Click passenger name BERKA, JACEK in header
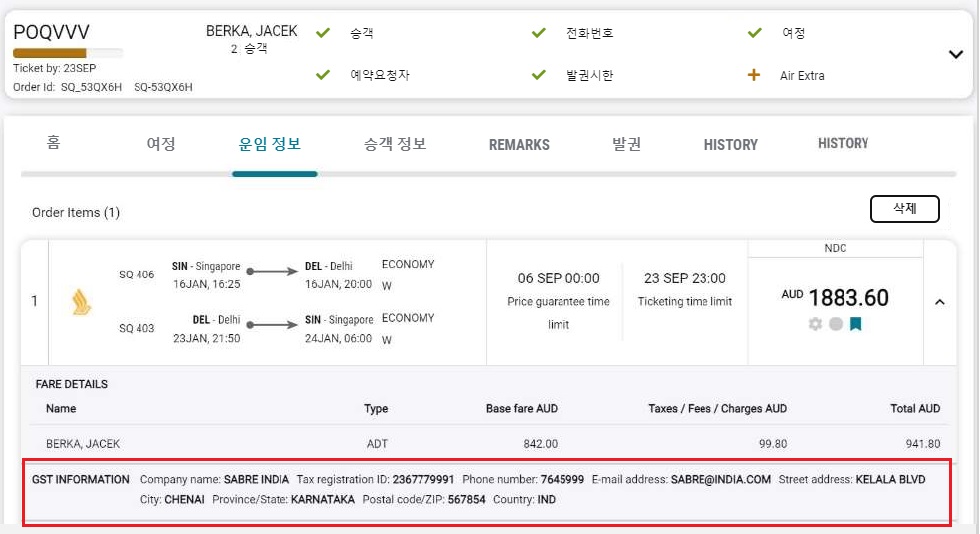Image resolution: width=980 pixels, height=534 pixels. point(252,31)
